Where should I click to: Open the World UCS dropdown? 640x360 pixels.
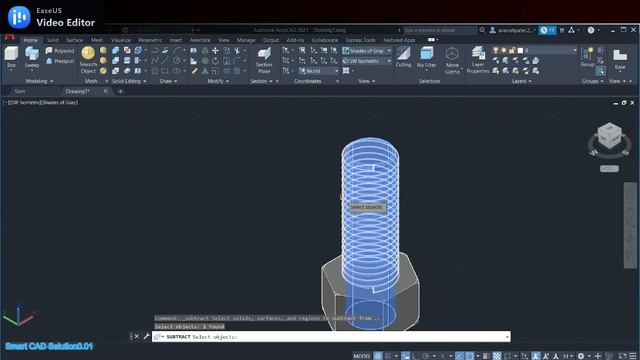point(319,71)
